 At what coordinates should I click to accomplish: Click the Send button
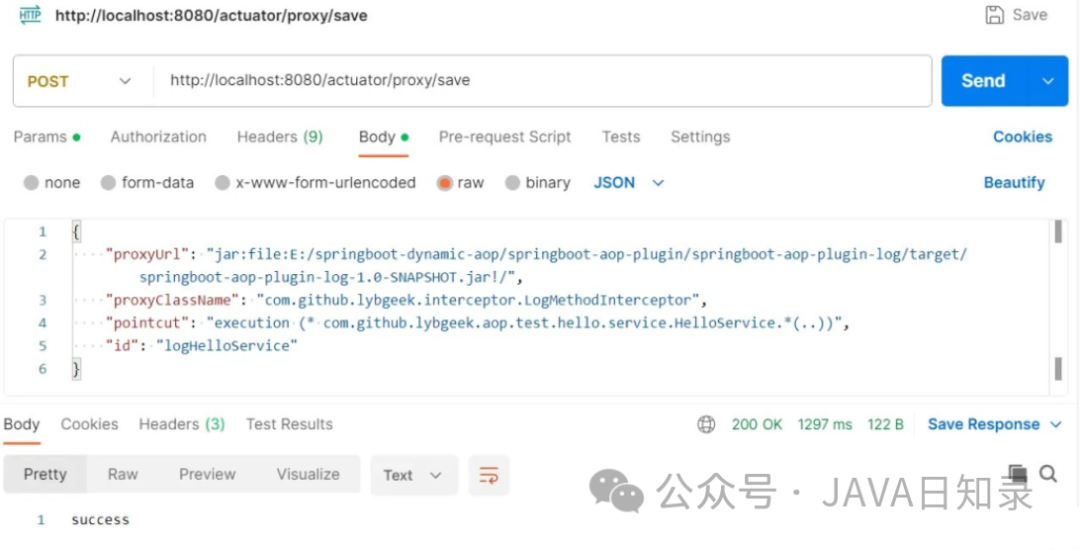pos(984,81)
